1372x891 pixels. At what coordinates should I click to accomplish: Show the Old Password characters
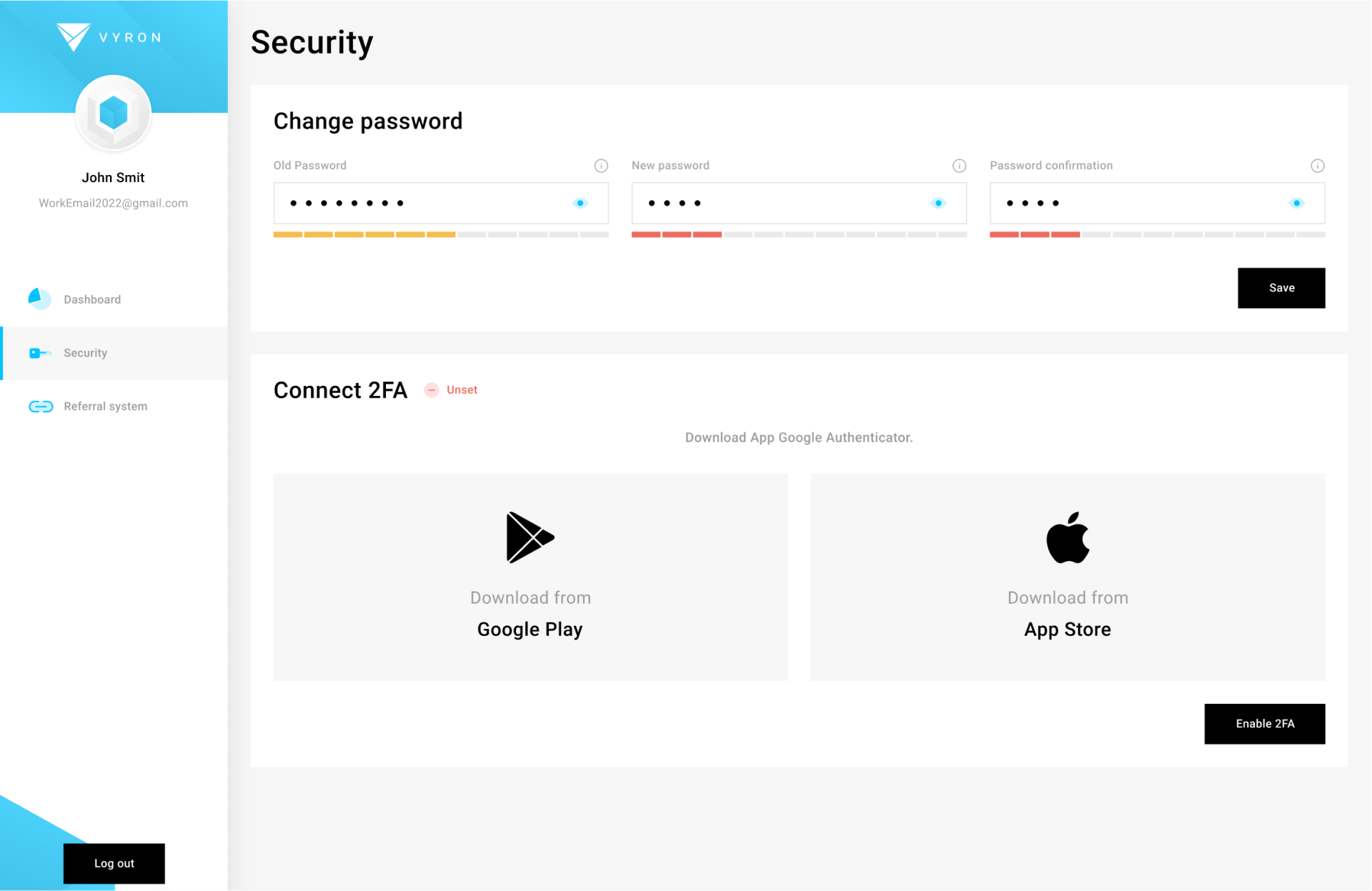(x=580, y=204)
